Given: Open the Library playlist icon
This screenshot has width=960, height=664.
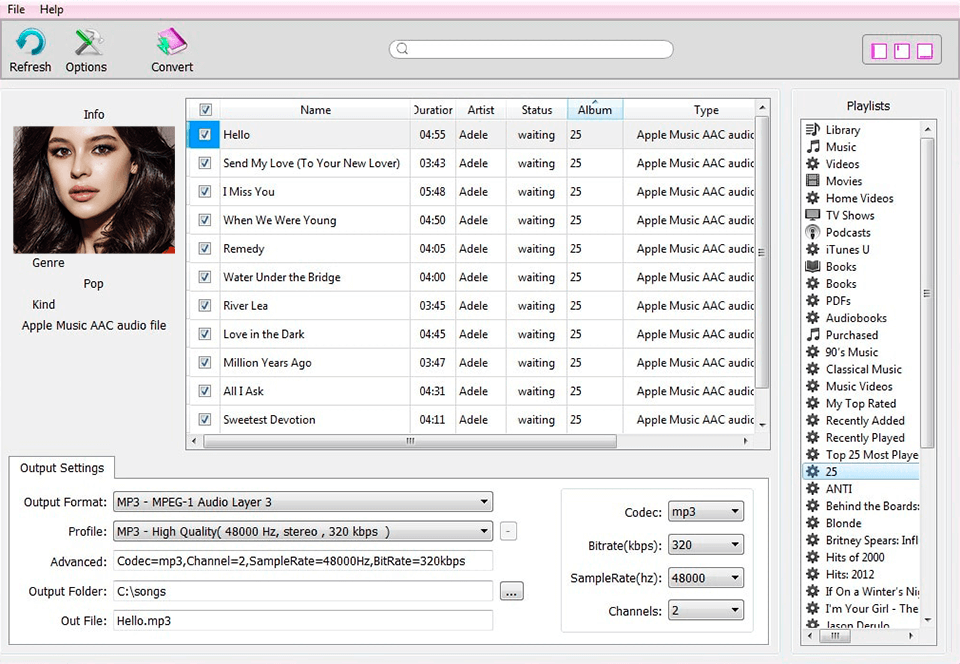Looking at the screenshot, I should 814,129.
